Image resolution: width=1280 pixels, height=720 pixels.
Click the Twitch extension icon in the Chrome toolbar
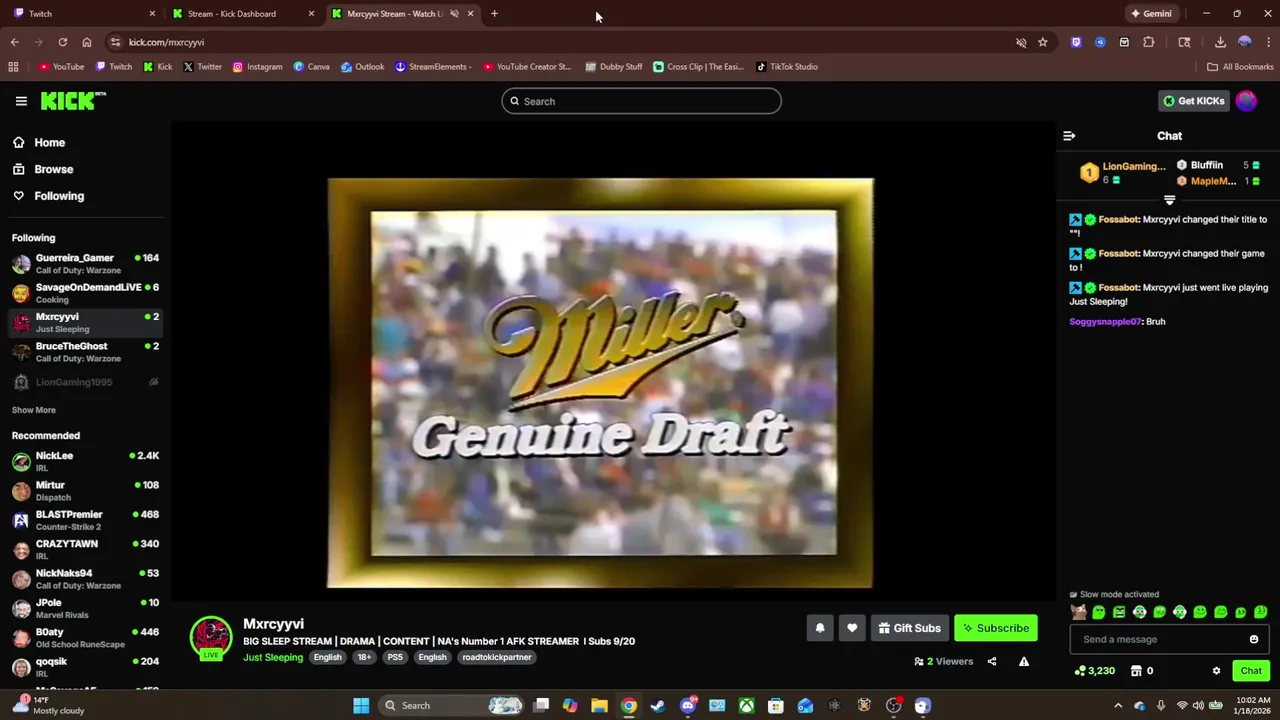(1076, 42)
